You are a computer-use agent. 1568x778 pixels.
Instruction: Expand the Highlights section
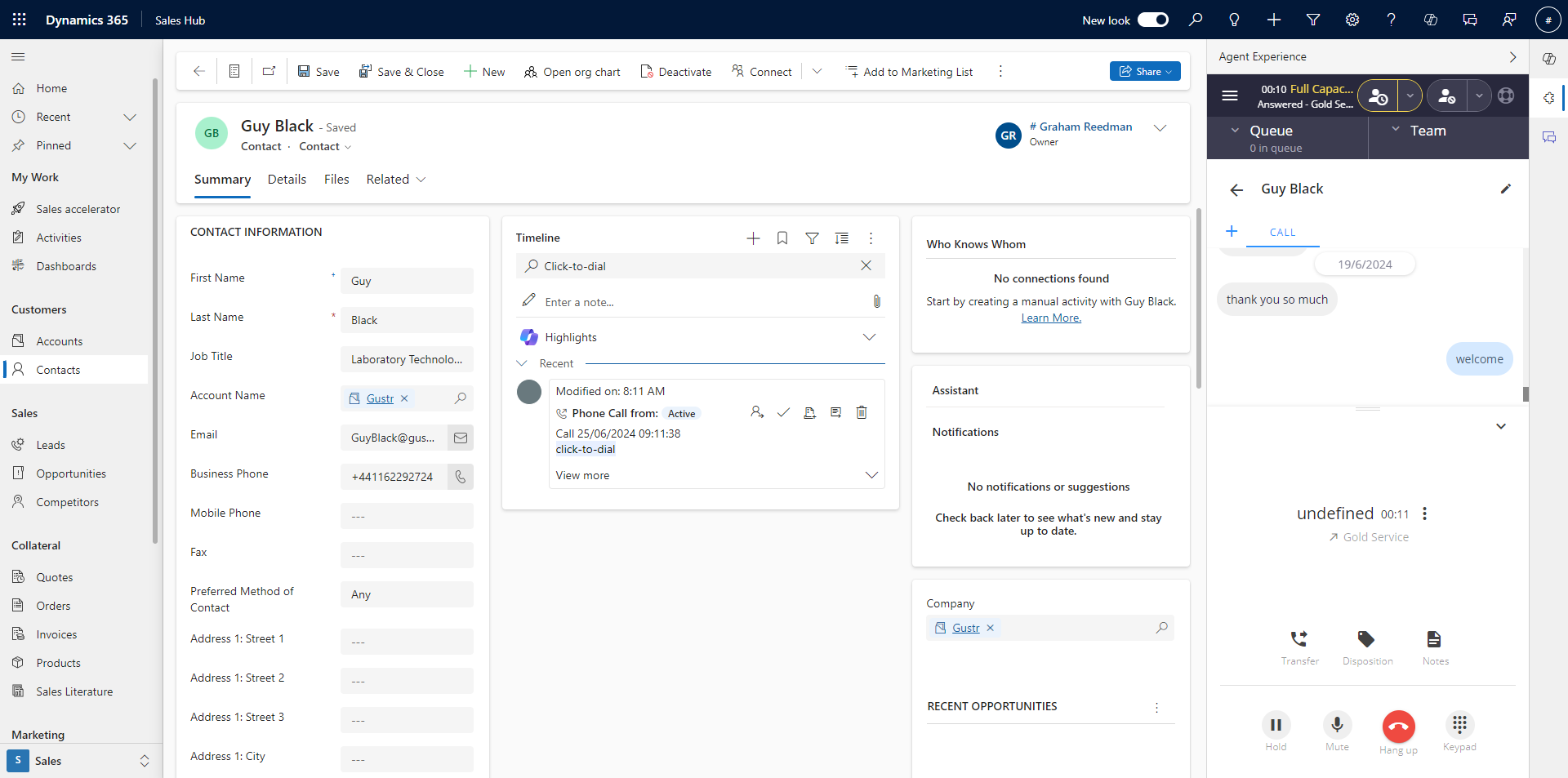pos(869,337)
